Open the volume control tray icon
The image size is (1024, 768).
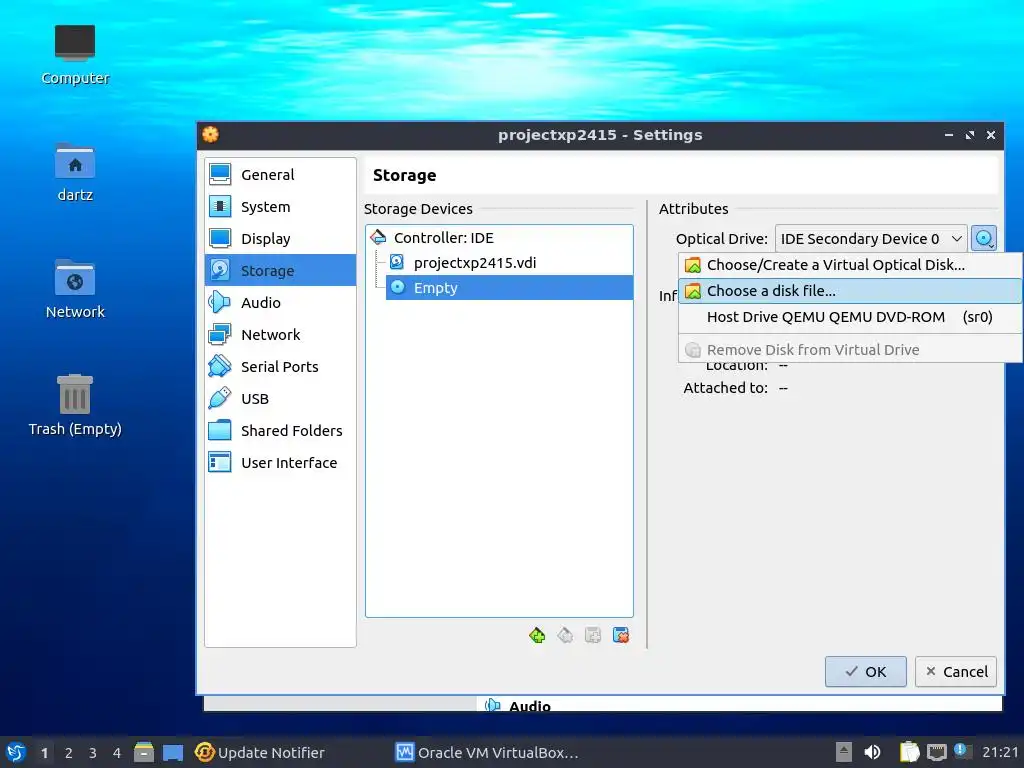[872, 752]
